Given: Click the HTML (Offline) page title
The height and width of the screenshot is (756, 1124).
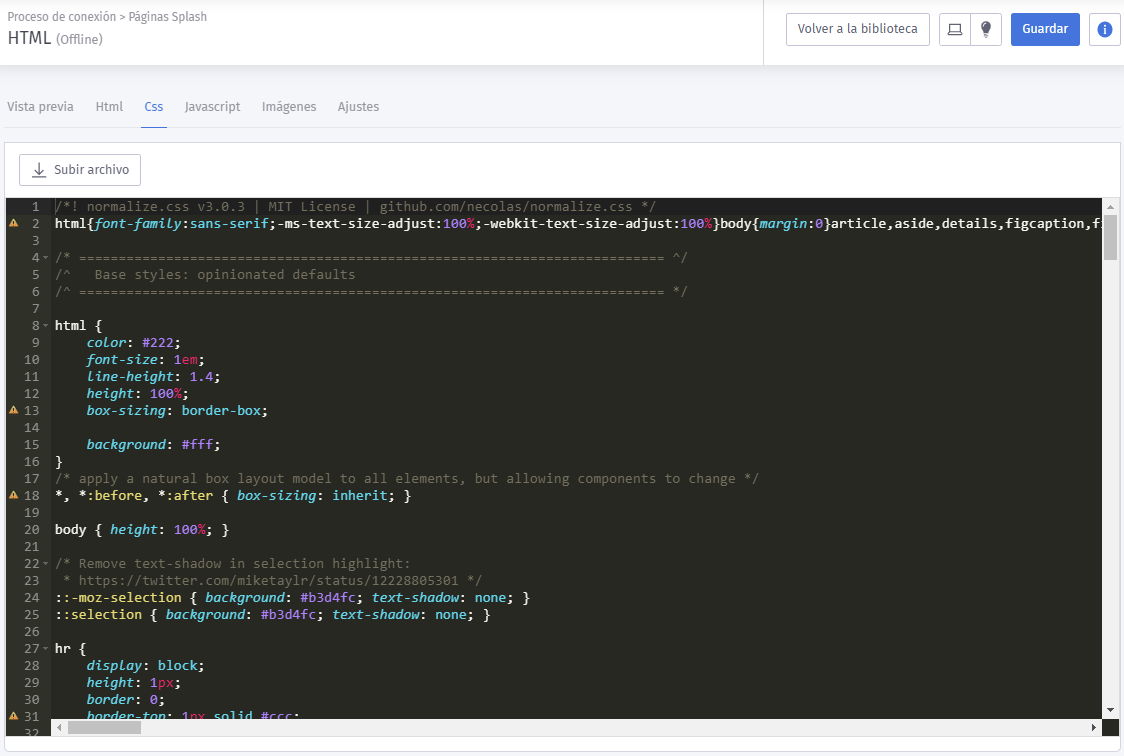Looking at the screenshot, I should pos(55,38).
